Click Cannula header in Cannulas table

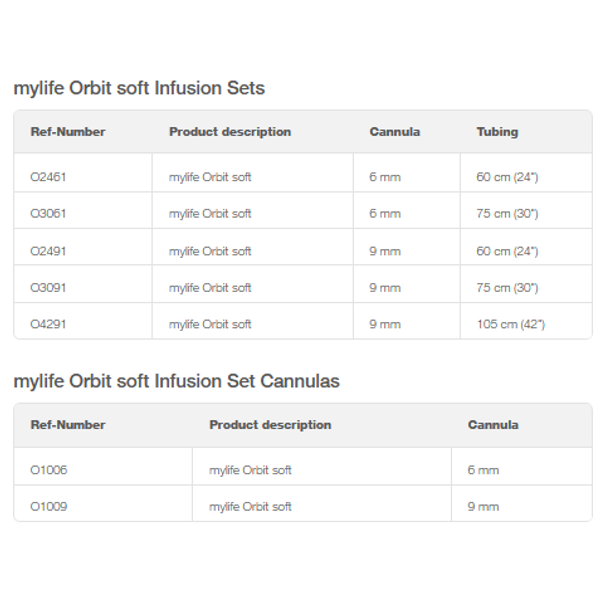(493, 425)
